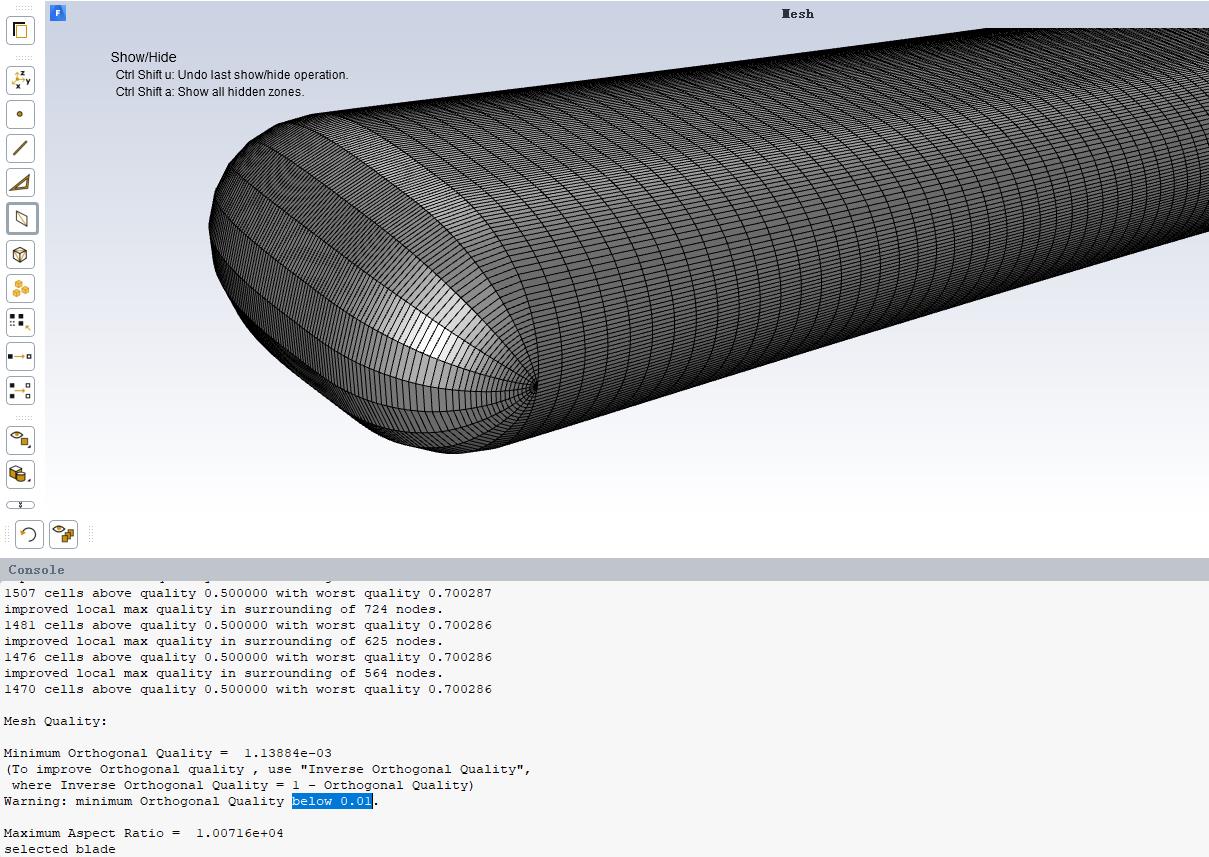Viewport: 1209px width, 857px height.
Task: Select the box zone selection tool
Action: coord(20,254)
